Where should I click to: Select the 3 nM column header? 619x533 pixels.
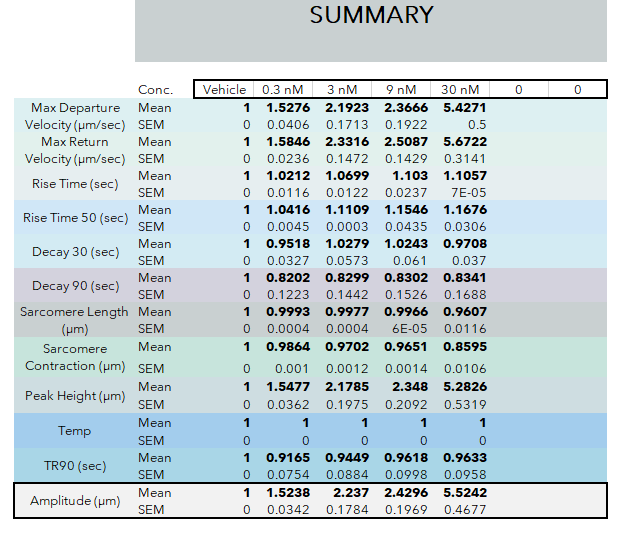point(342,90)
